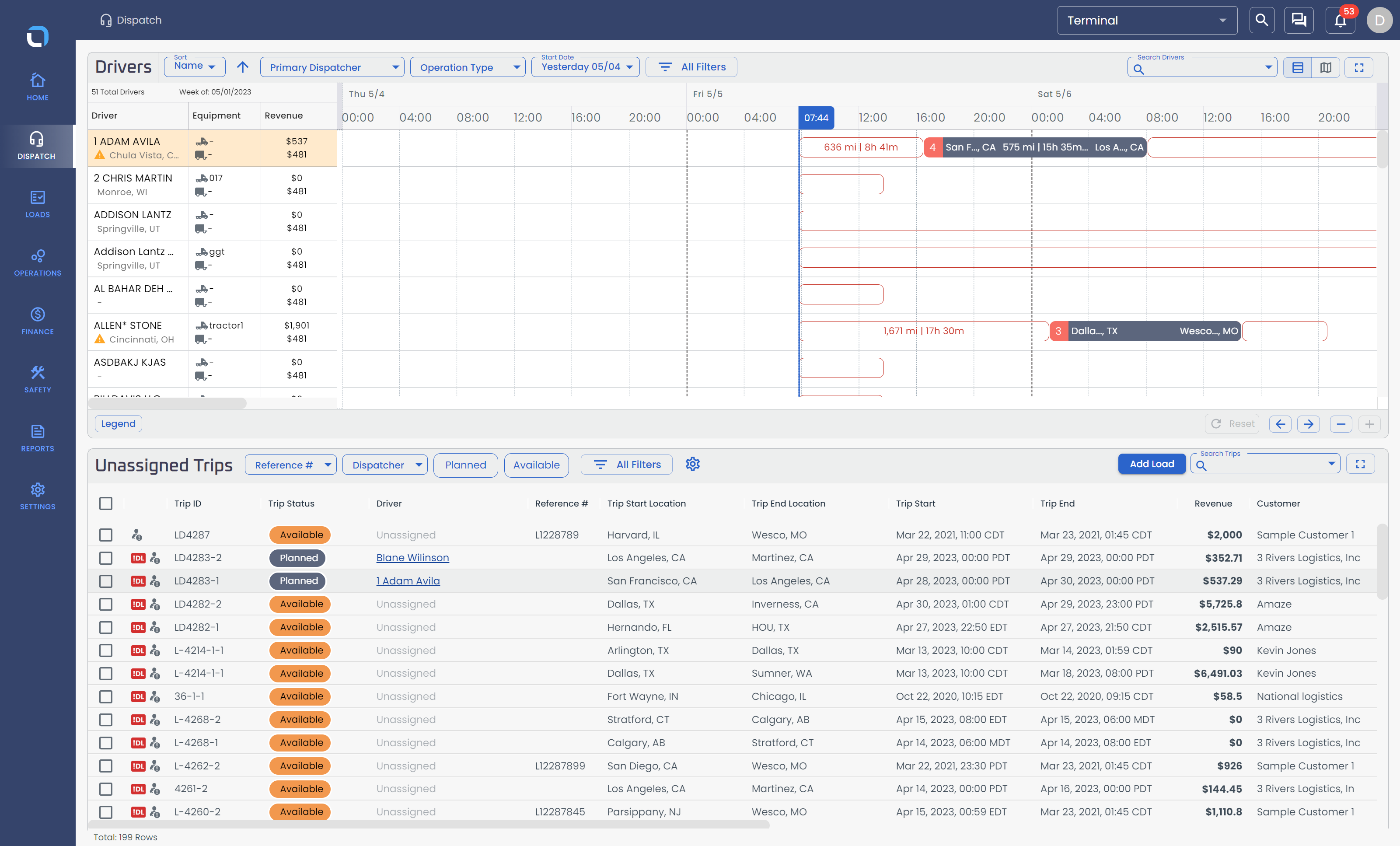Open the chat messages icon
This screenshot has height=846, width=1400.
click(x=1298, y=21)
